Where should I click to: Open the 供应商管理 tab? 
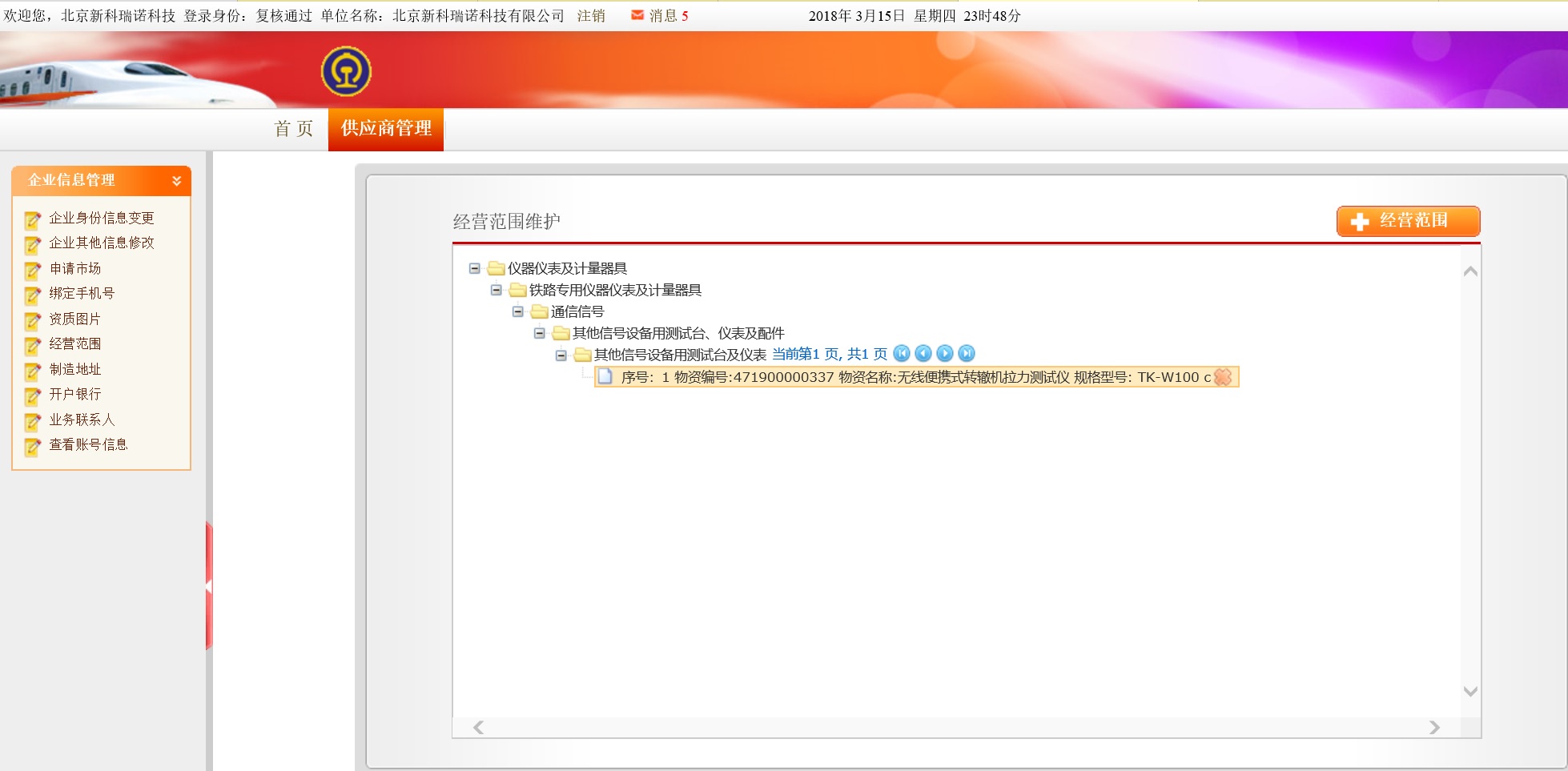386,129
